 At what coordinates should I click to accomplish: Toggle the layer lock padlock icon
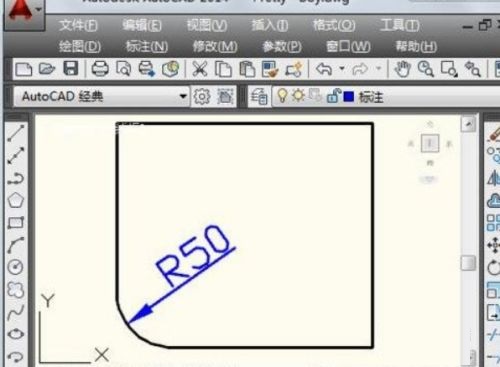333,96
